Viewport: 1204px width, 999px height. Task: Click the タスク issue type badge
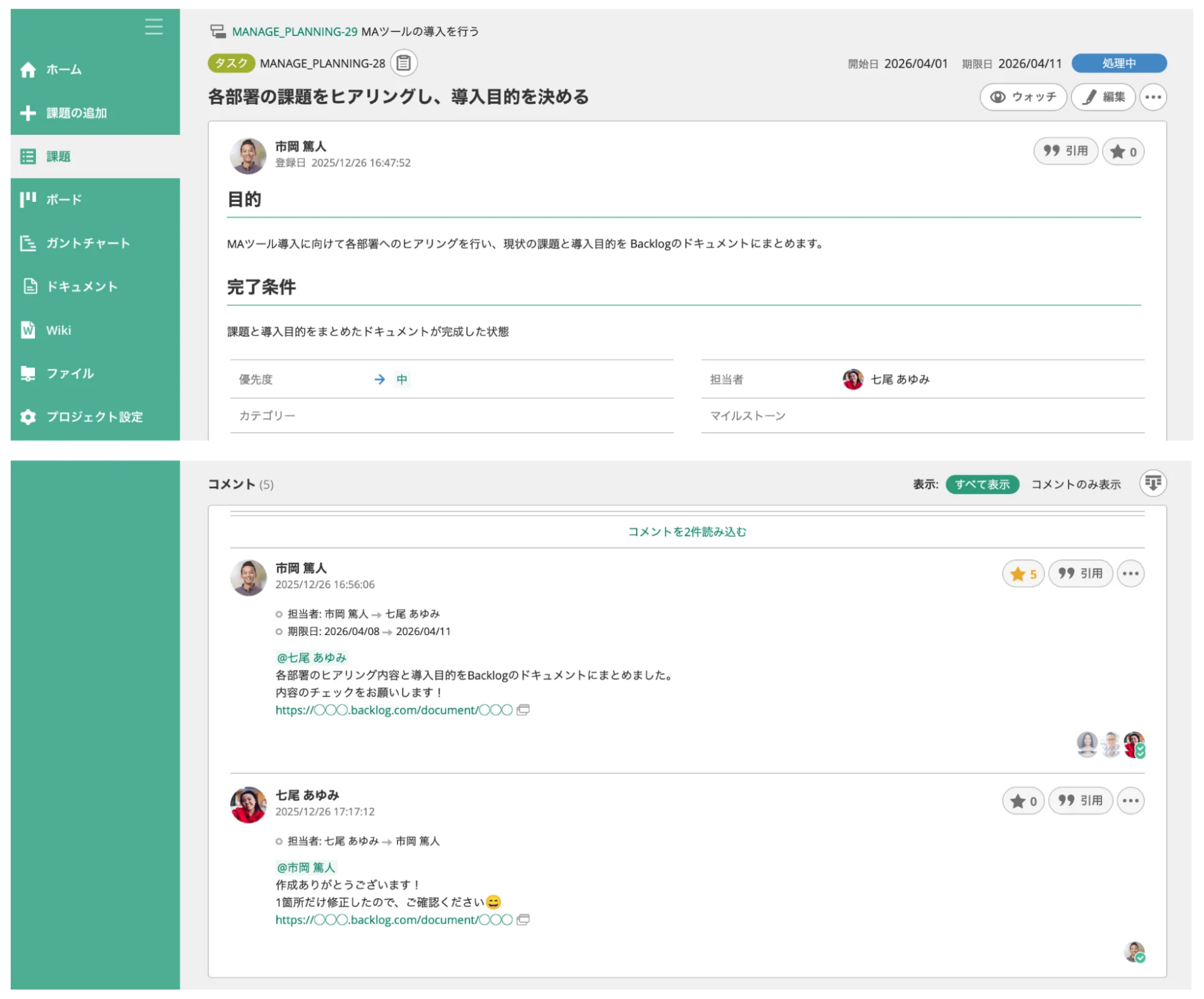[231, 63]
